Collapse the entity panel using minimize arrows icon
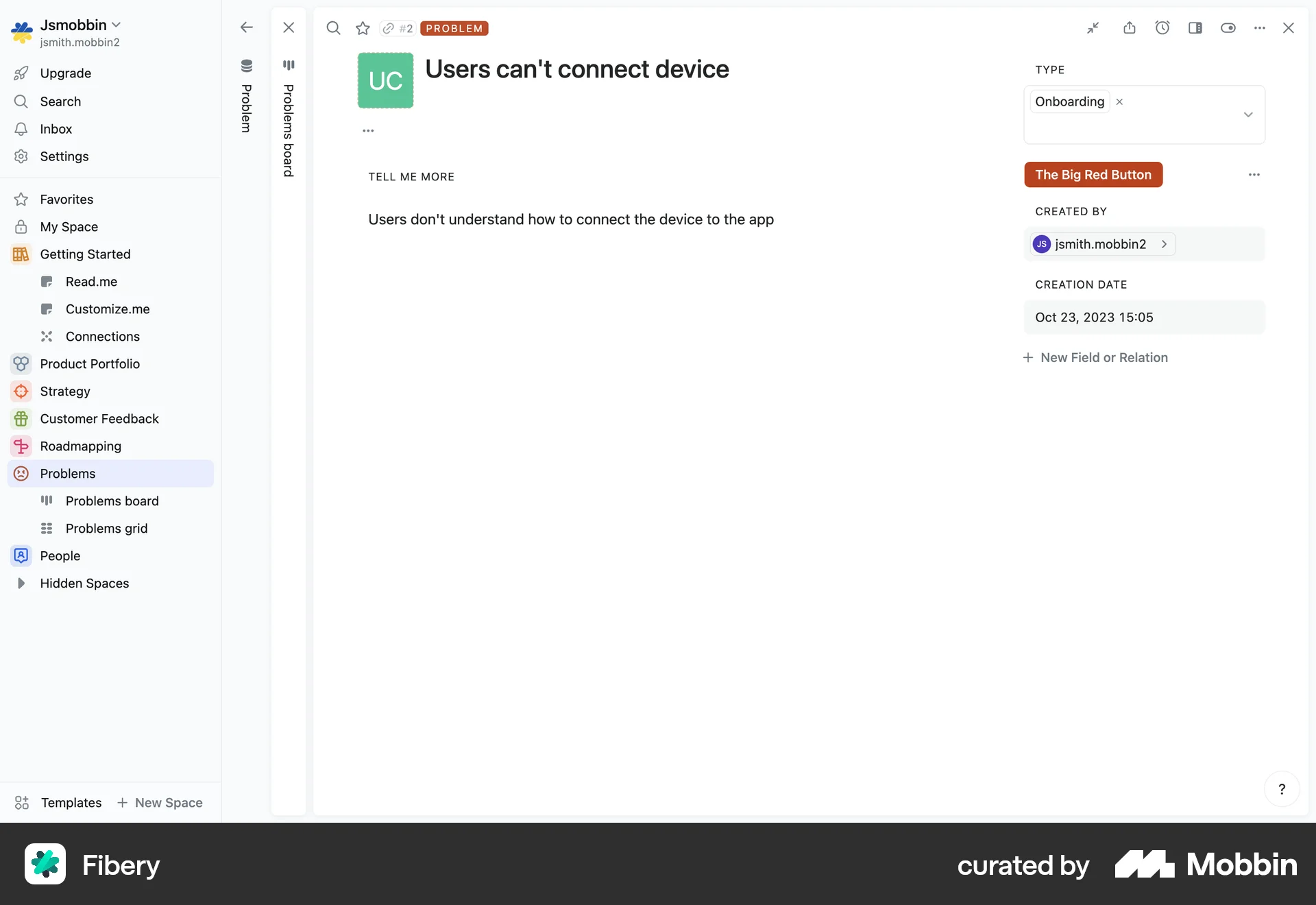 tap(1093, 28)
